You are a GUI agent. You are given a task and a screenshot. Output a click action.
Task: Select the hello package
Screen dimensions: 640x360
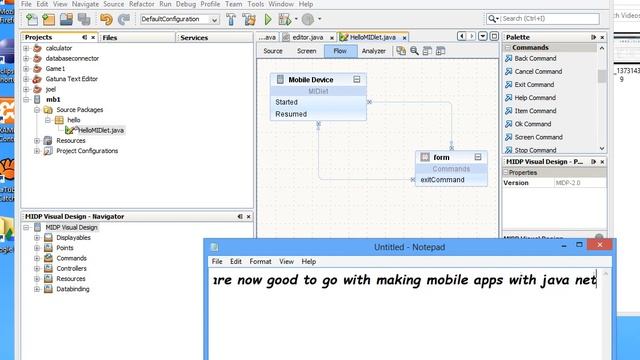click(73, 120)
